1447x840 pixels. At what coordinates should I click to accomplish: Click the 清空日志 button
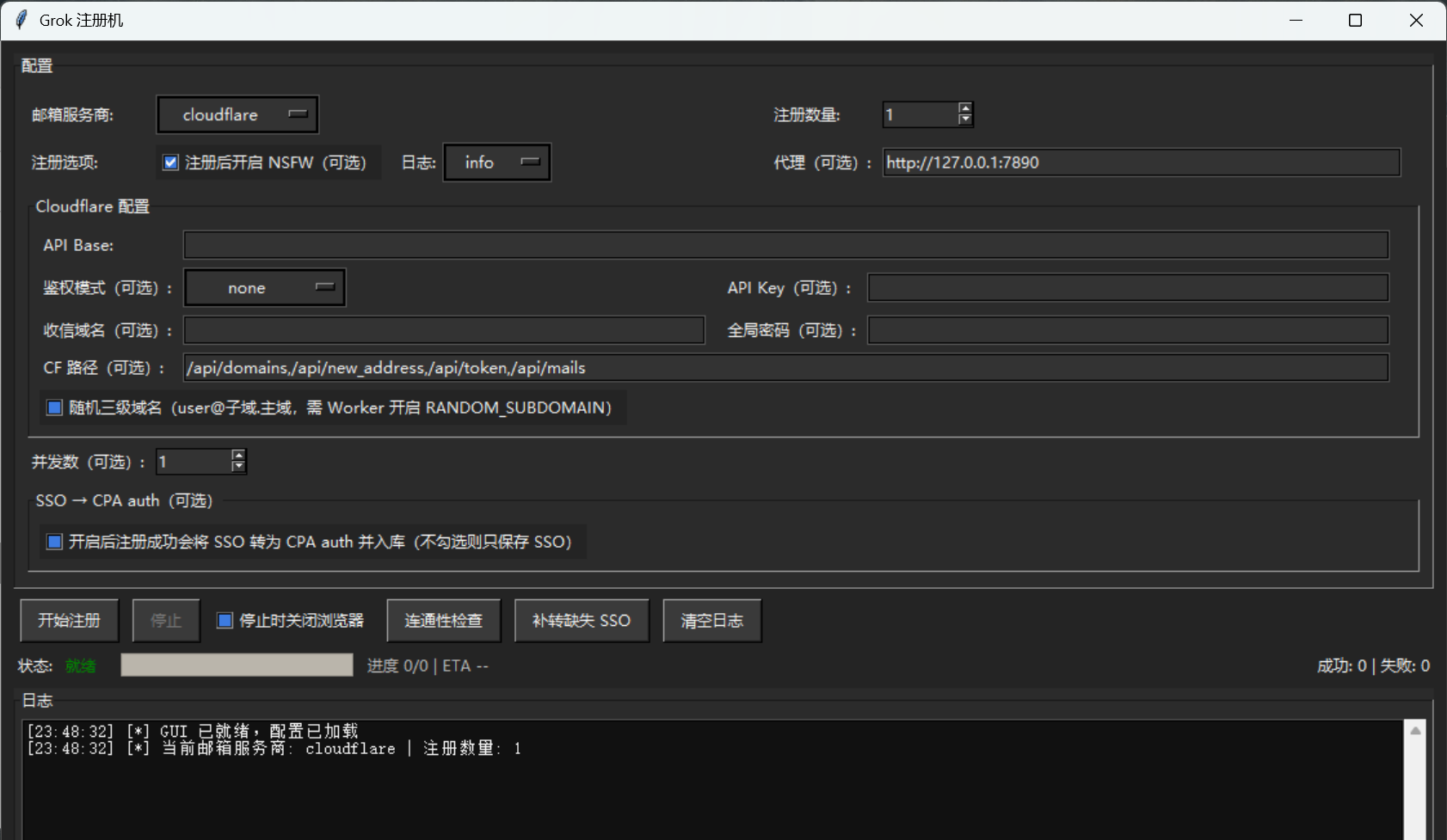(712, 621)
